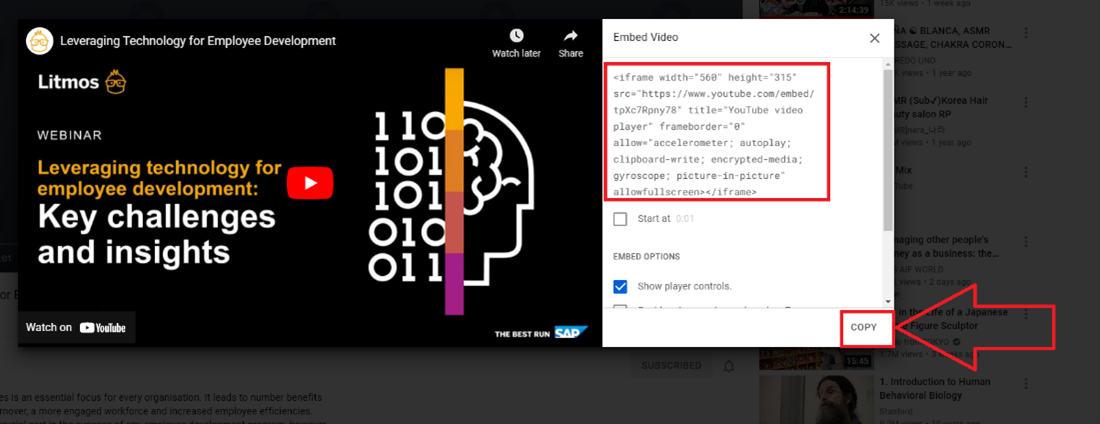Enable the 'Start at' checkbox
The height and width of the screenshot is (424, 1100).
click(x=620, y=219)
